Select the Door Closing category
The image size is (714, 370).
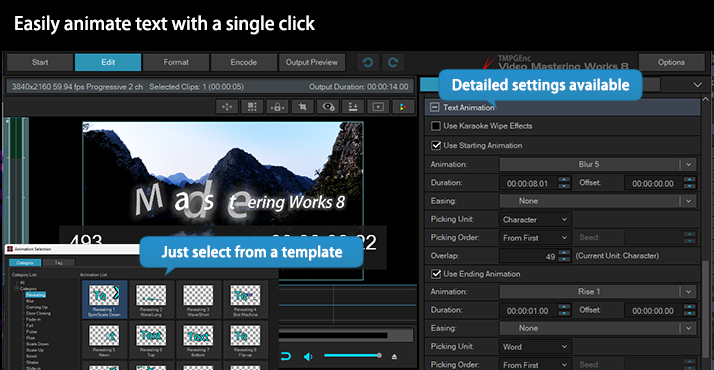pyautogui.click(x=38, y=313)
